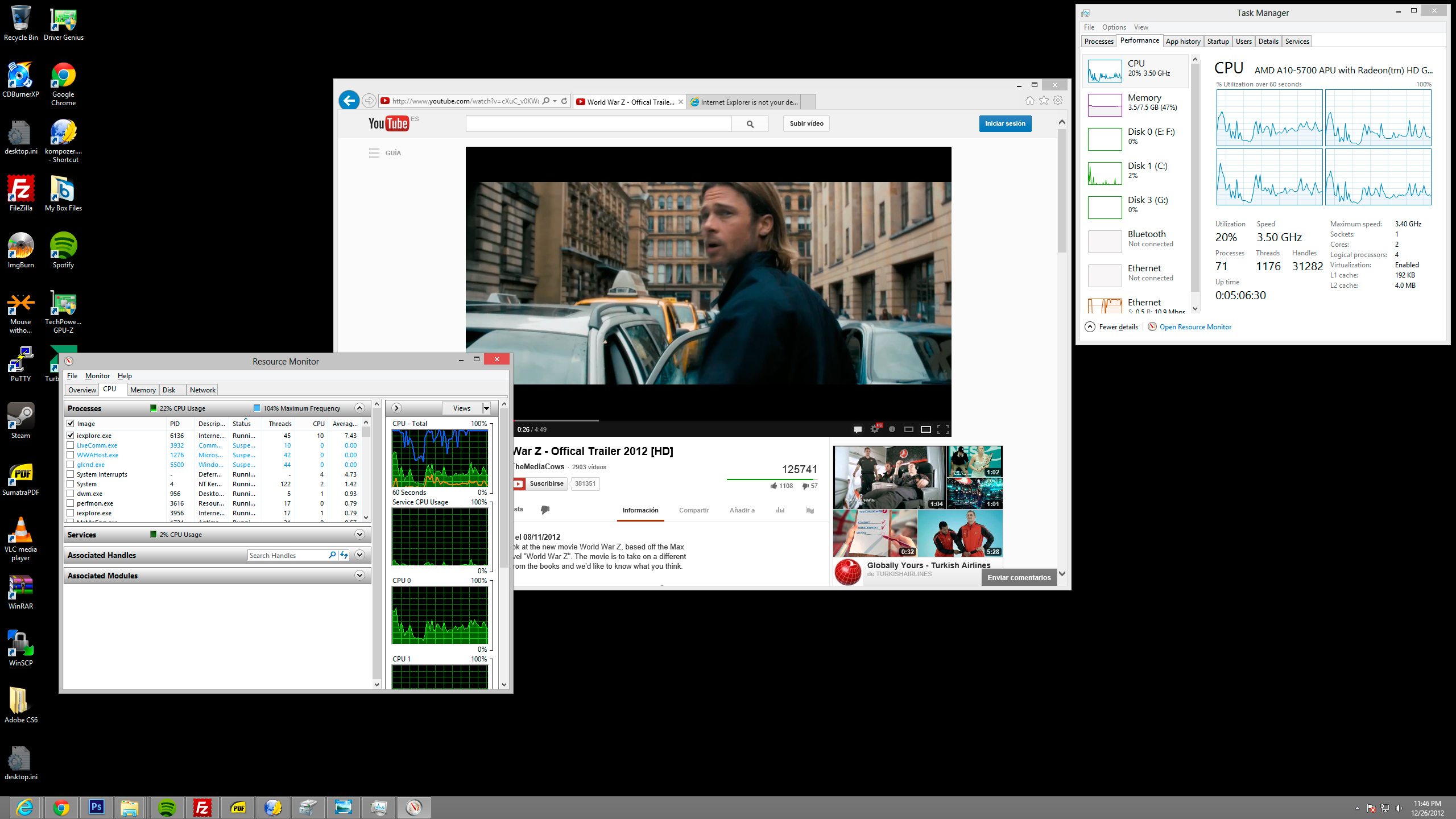Click the dislike thumbs-down icon below video
The width and height of the screenshot is (1456, 819).
pos(545,510)
